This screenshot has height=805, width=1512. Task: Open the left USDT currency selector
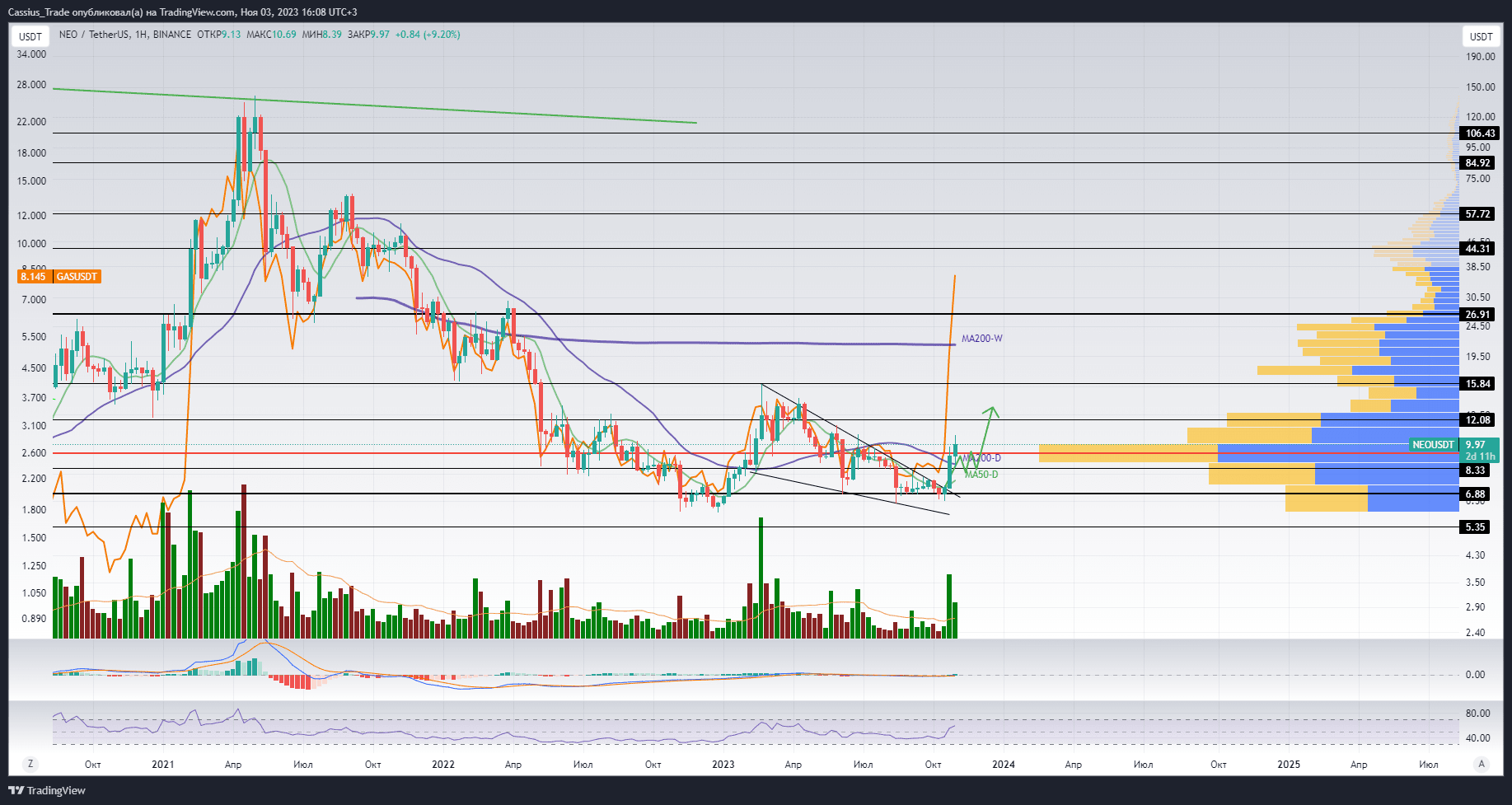pyautogui.click(x=30, y=36)
